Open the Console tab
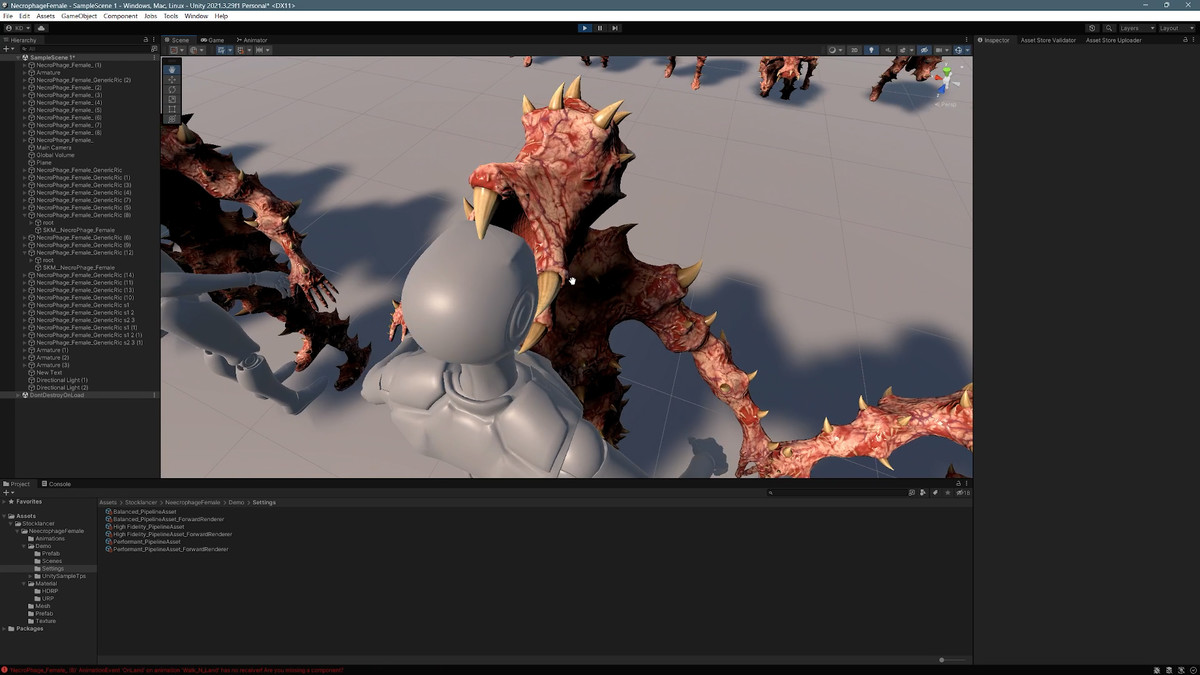The width and height of the screenshot is (1200, 675). pyautogui.click(x=58, y=484)
